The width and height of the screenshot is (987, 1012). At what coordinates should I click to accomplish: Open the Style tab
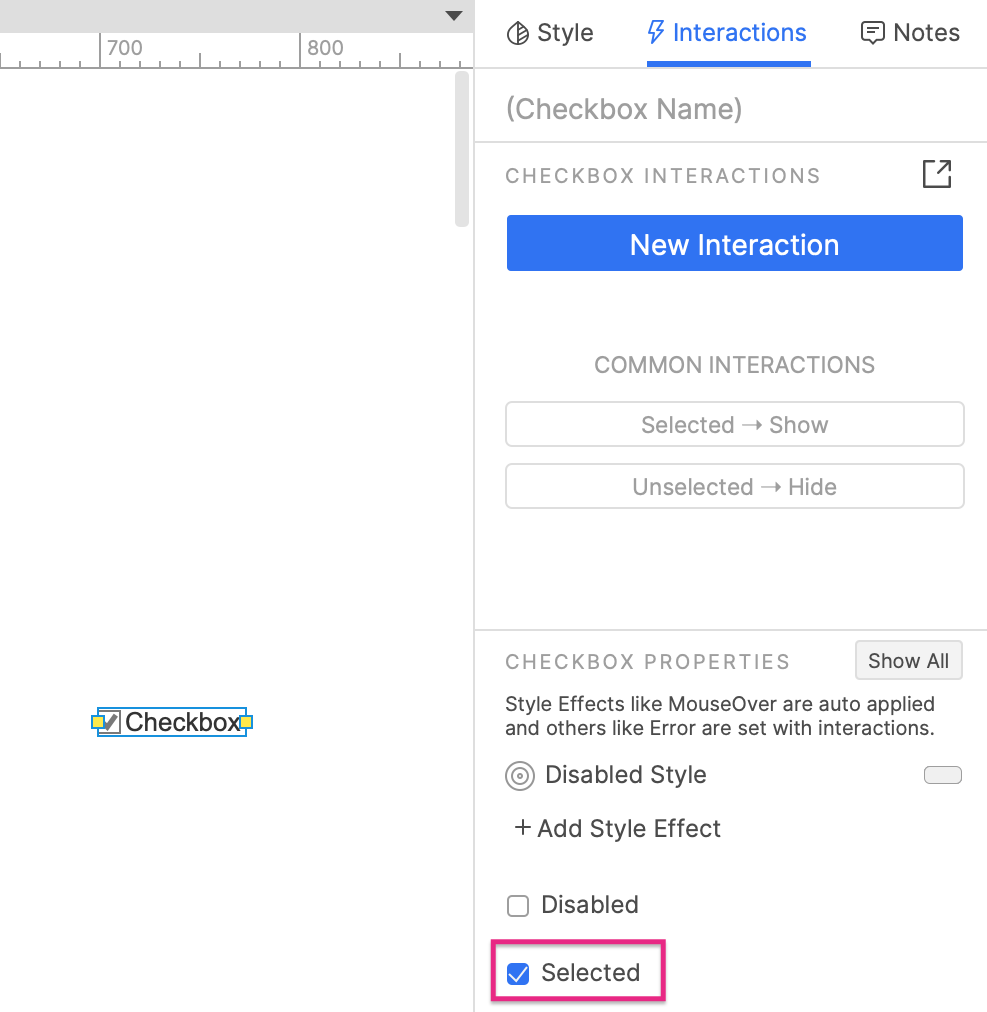pos(549,33)
